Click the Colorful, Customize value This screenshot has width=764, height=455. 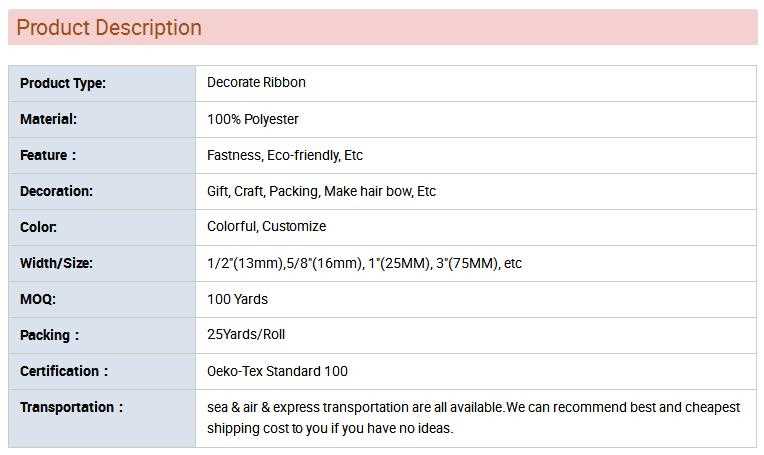266,227
